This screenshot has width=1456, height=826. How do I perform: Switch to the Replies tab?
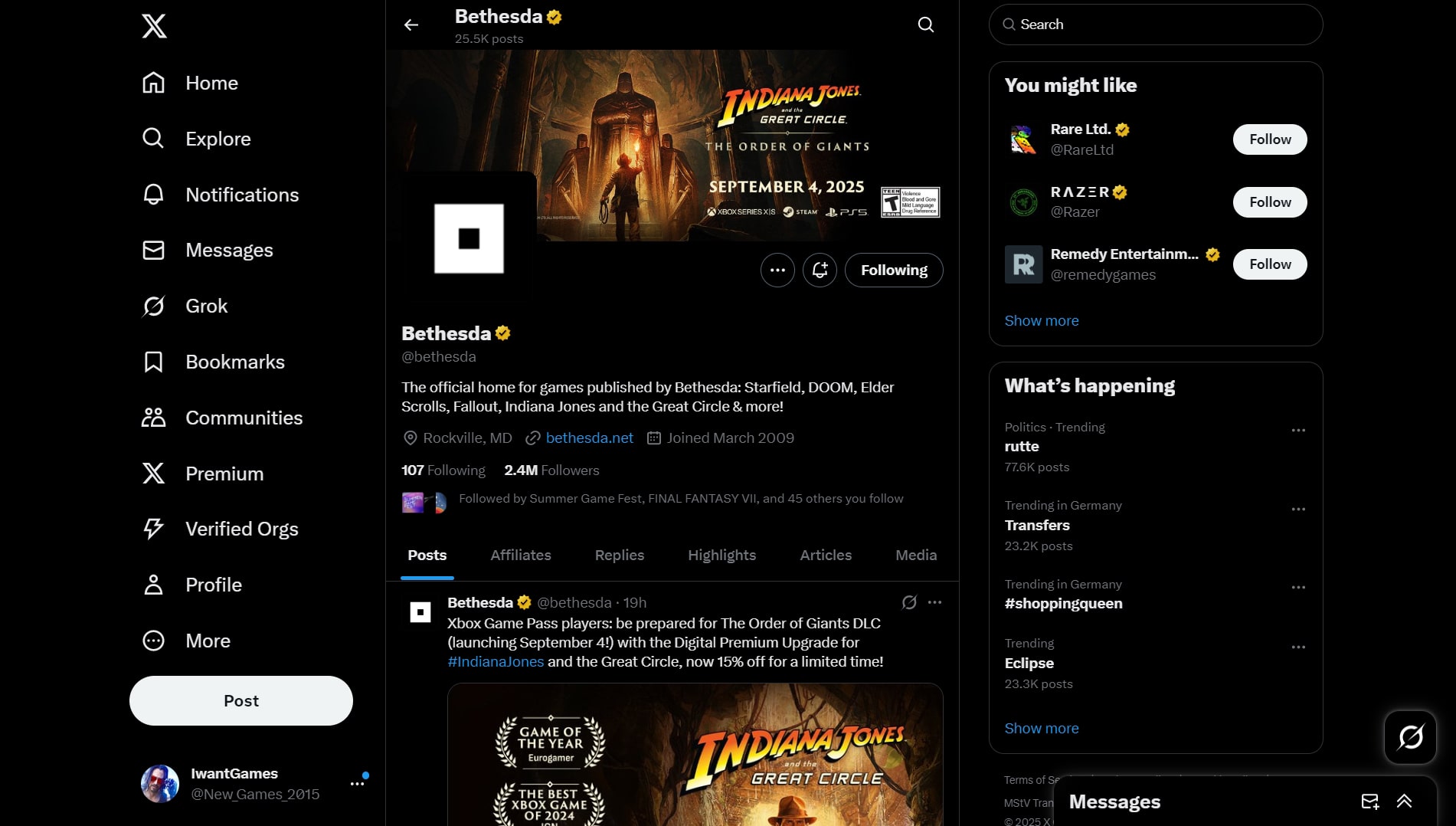coord(620,555)
